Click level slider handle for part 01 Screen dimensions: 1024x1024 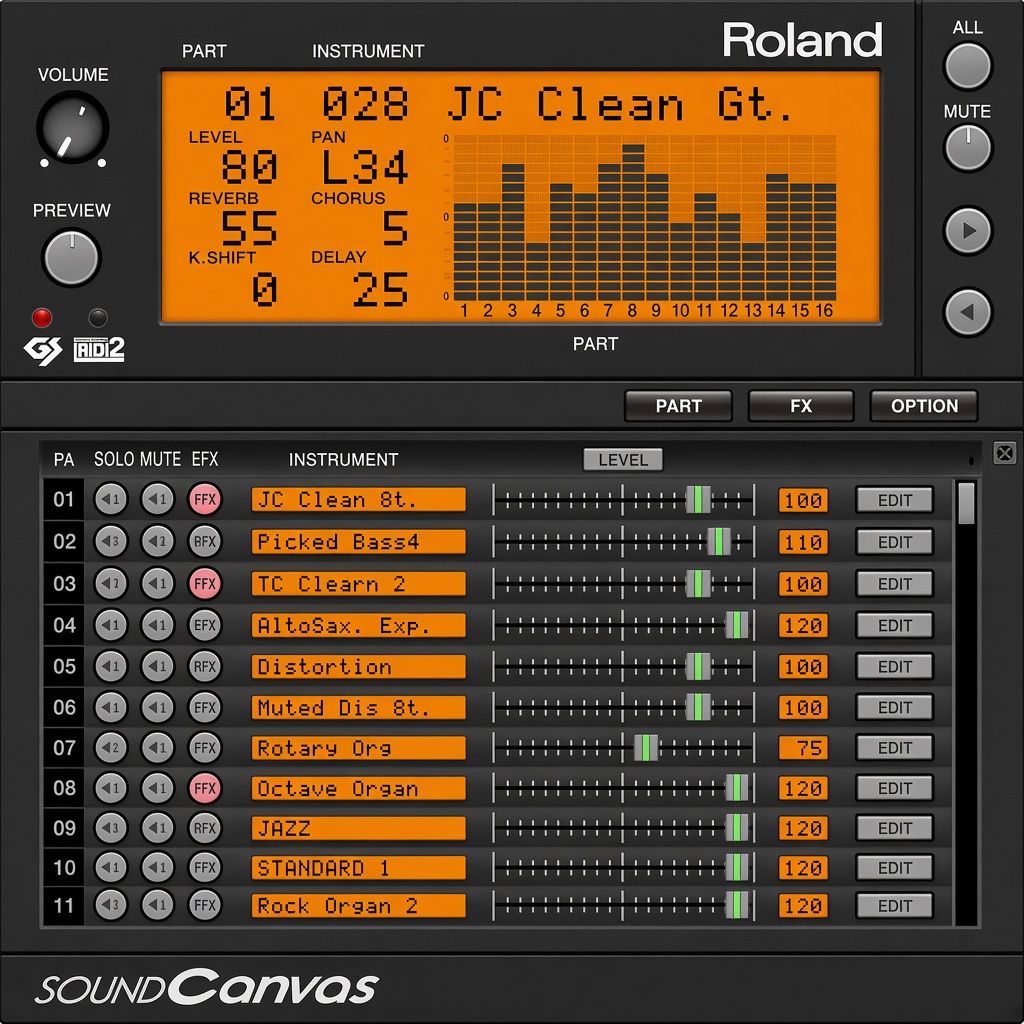(x=698, y=500)
